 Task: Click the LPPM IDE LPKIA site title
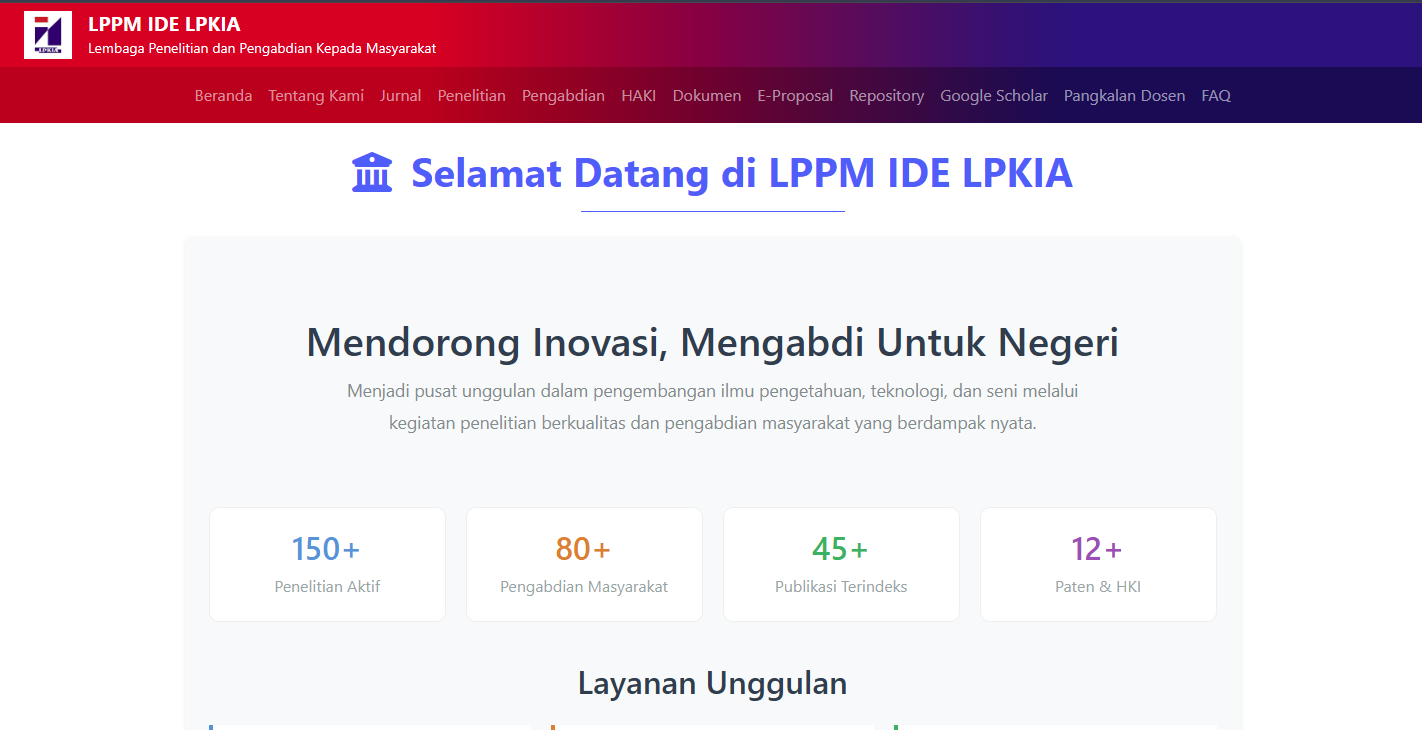(x=164, y=25)
